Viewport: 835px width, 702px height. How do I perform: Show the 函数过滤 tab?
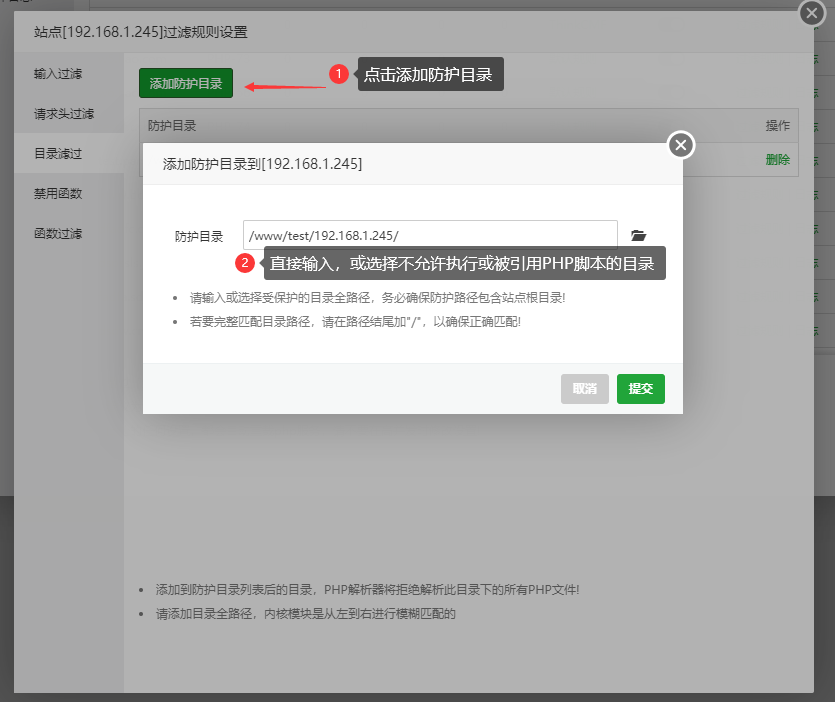point(58,234)
